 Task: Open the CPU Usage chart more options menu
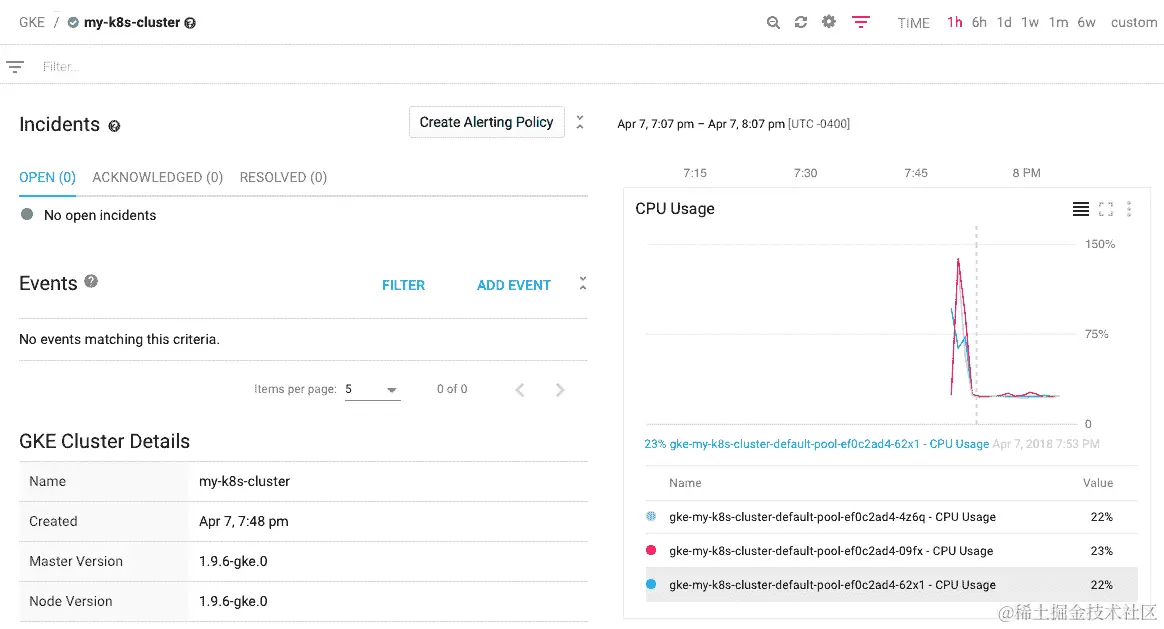1129,209
